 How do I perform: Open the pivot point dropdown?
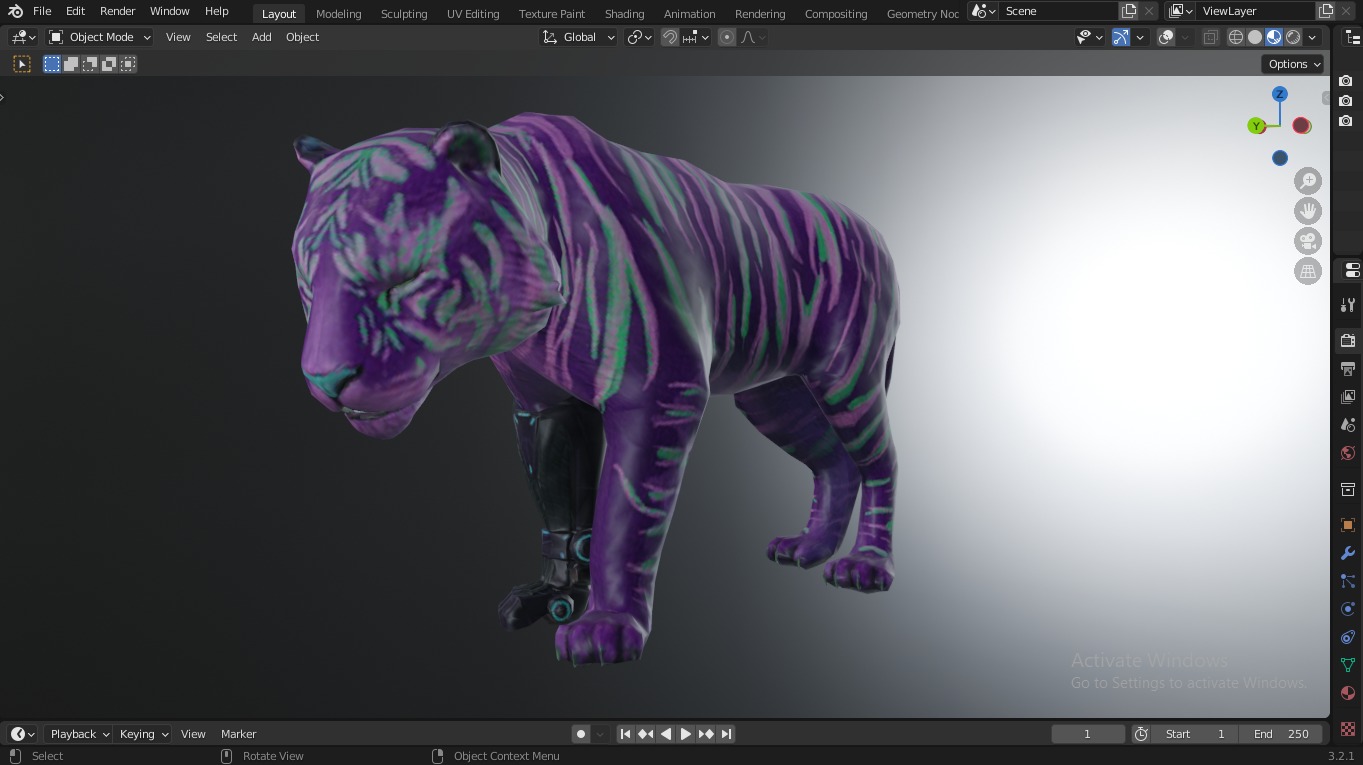[x=639, y=37]
